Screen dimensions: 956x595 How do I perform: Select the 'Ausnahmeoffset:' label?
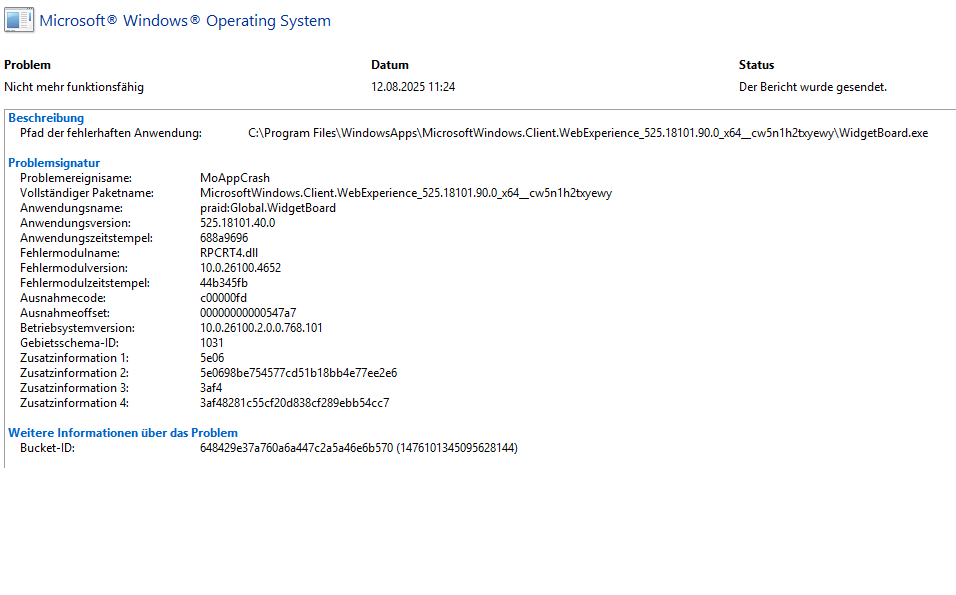pyautogui.click(x=65, y=313)
